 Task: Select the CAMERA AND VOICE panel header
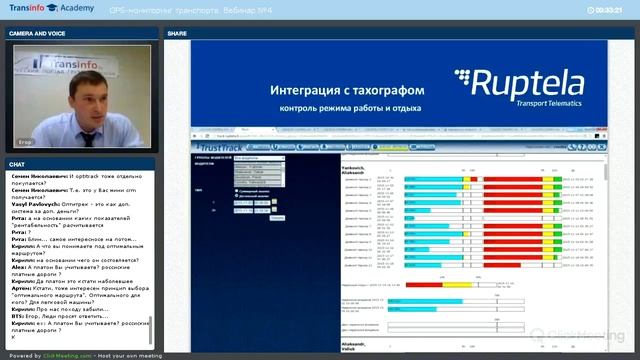[x=82, y=33]
